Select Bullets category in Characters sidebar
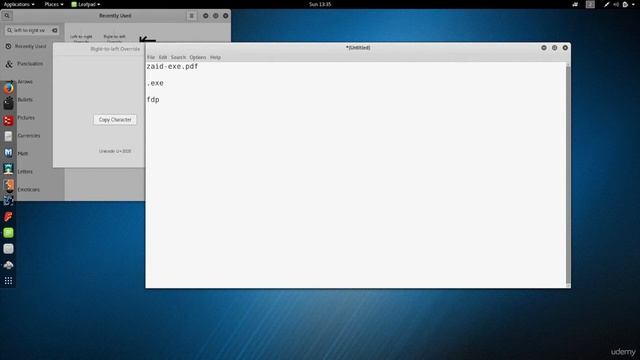Viewport: 640px width, 360px height. tap(25, 100)
